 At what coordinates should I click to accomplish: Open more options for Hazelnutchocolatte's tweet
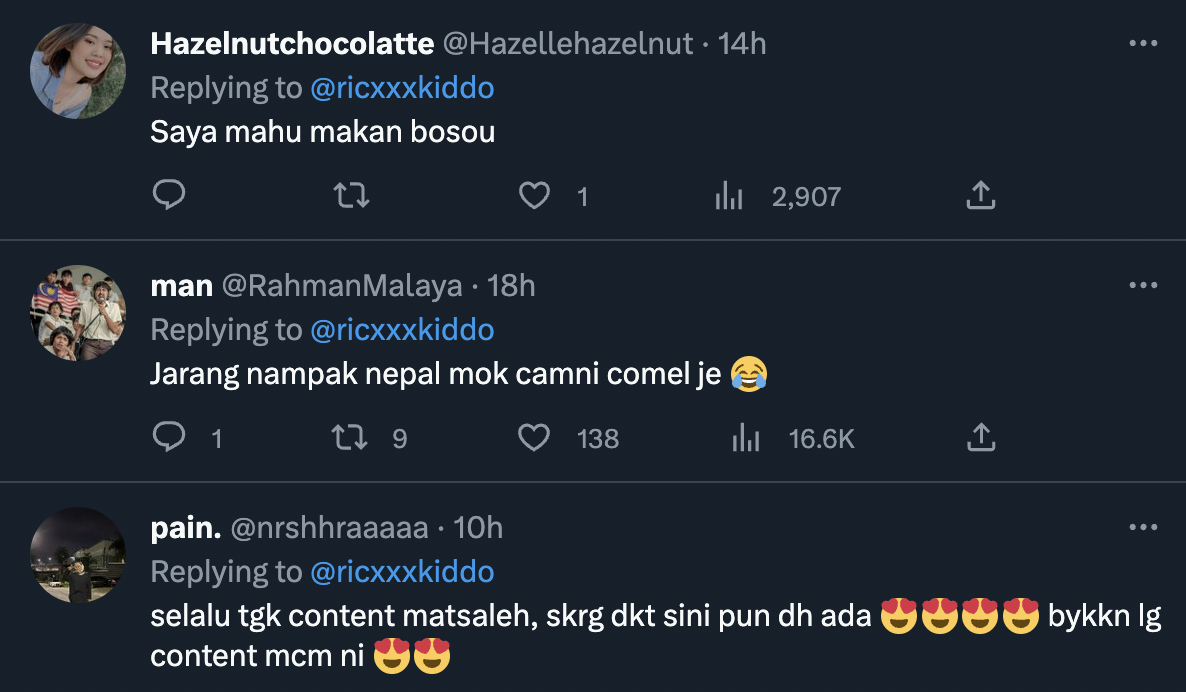1142,44
